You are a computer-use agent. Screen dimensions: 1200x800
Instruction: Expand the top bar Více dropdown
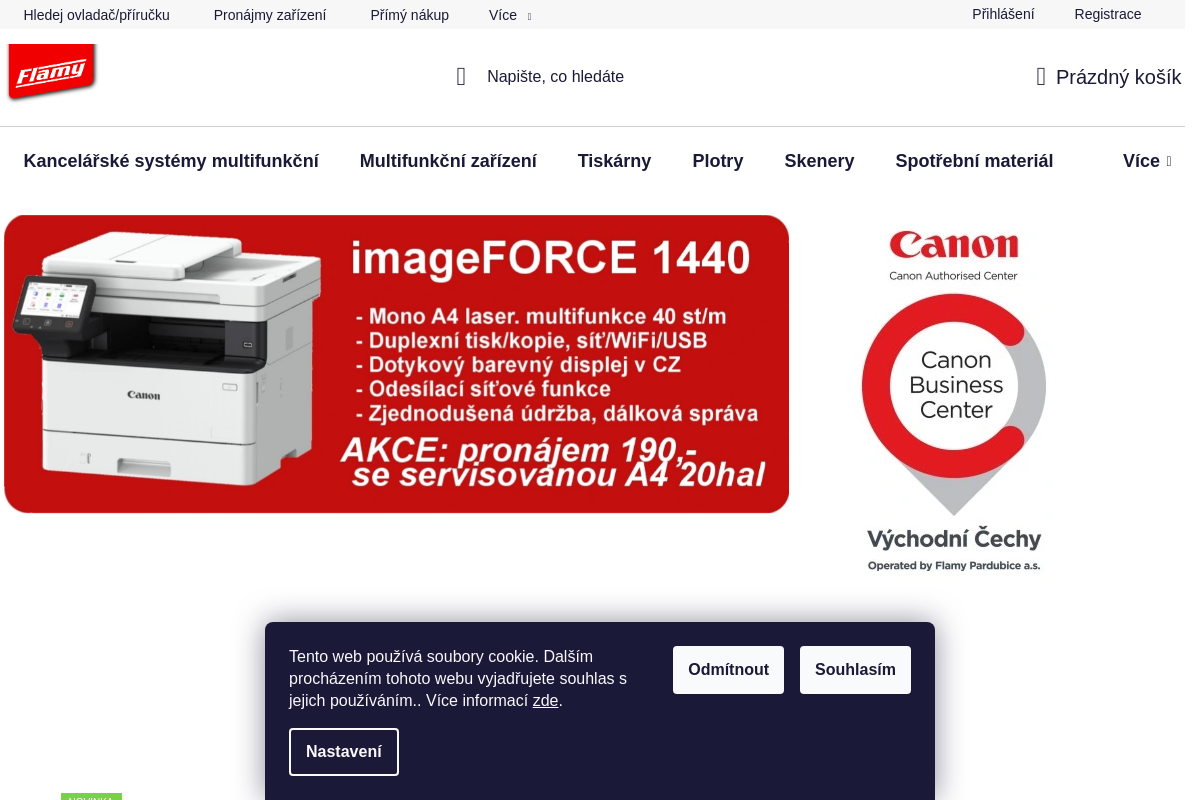(x=510, y=15)
